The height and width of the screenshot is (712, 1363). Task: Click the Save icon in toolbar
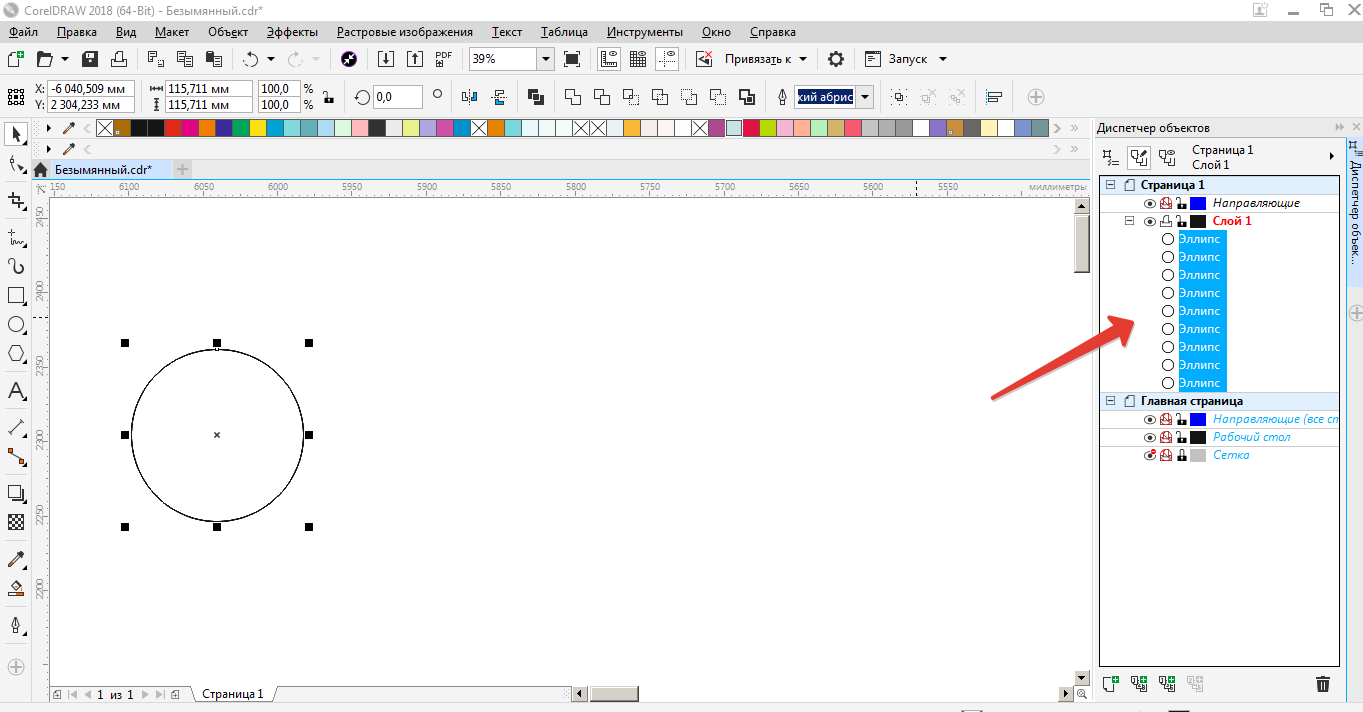tap(90, 59)
